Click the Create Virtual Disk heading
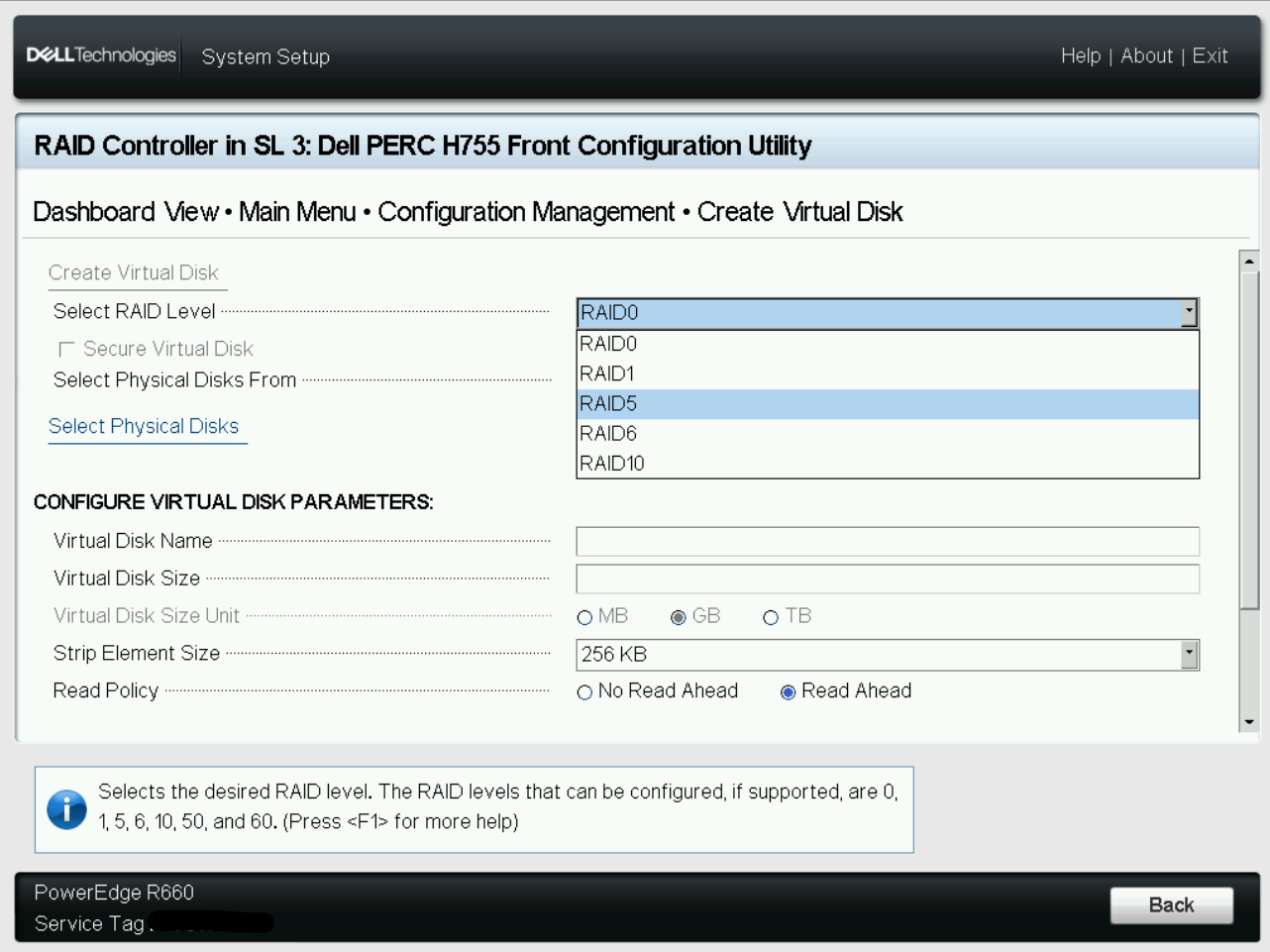The image size is (1270, 952). (x=133, y=272)
